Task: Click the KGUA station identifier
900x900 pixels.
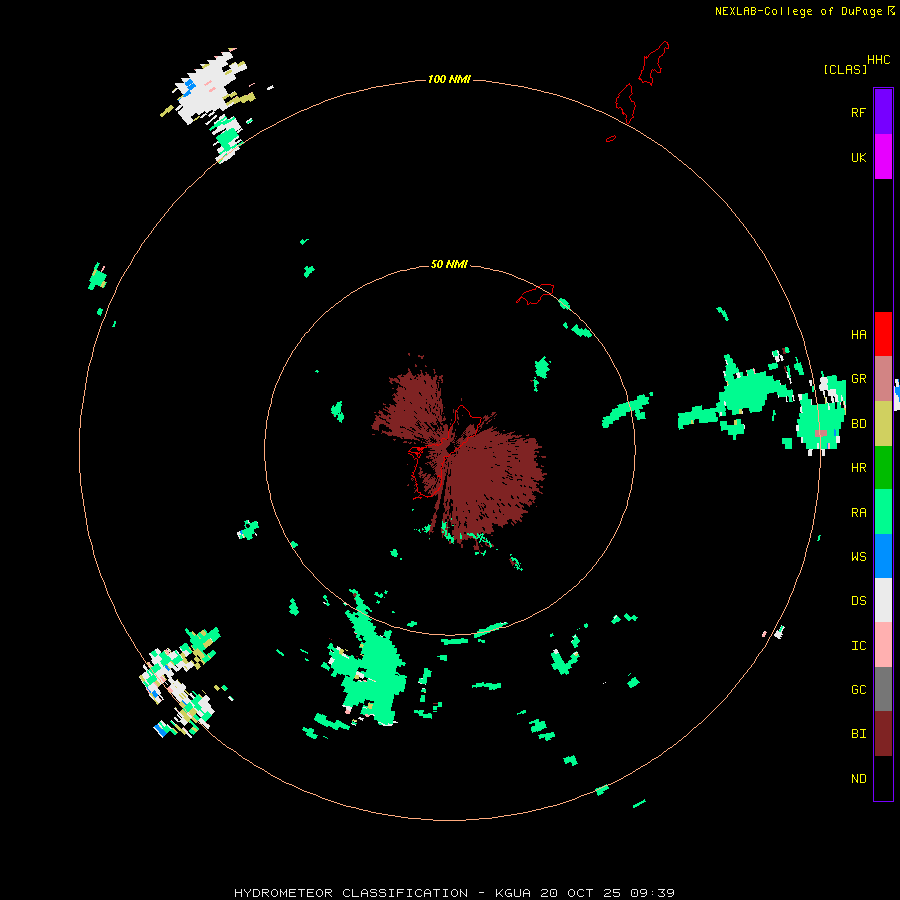Action: click(x=513, y=893)
